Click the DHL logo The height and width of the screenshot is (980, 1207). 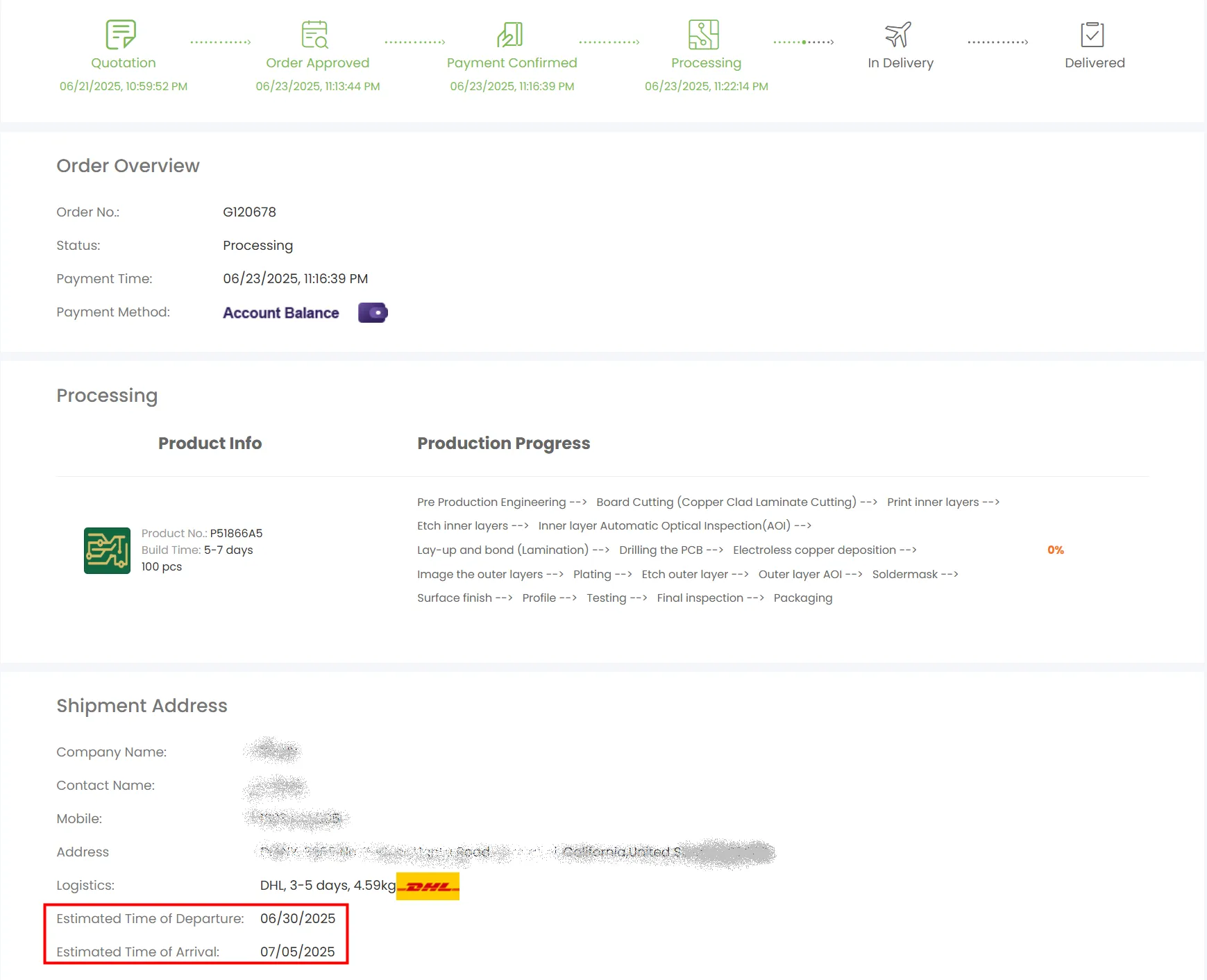click(428, 886)
